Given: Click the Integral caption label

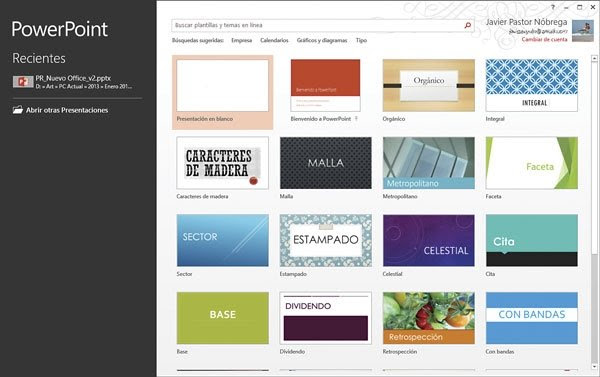Looking at the screenshot, I should (x=495, y=119).
